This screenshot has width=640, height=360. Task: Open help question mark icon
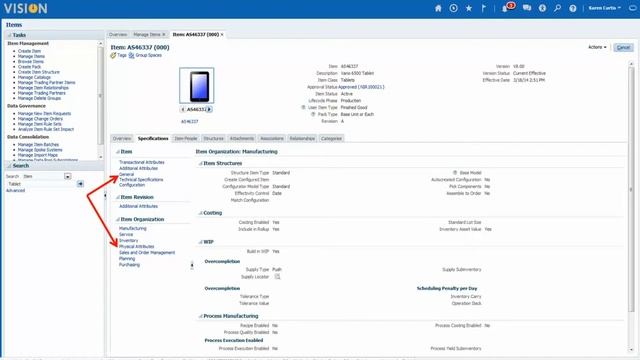pyautogui.click(x=573, y=8)
